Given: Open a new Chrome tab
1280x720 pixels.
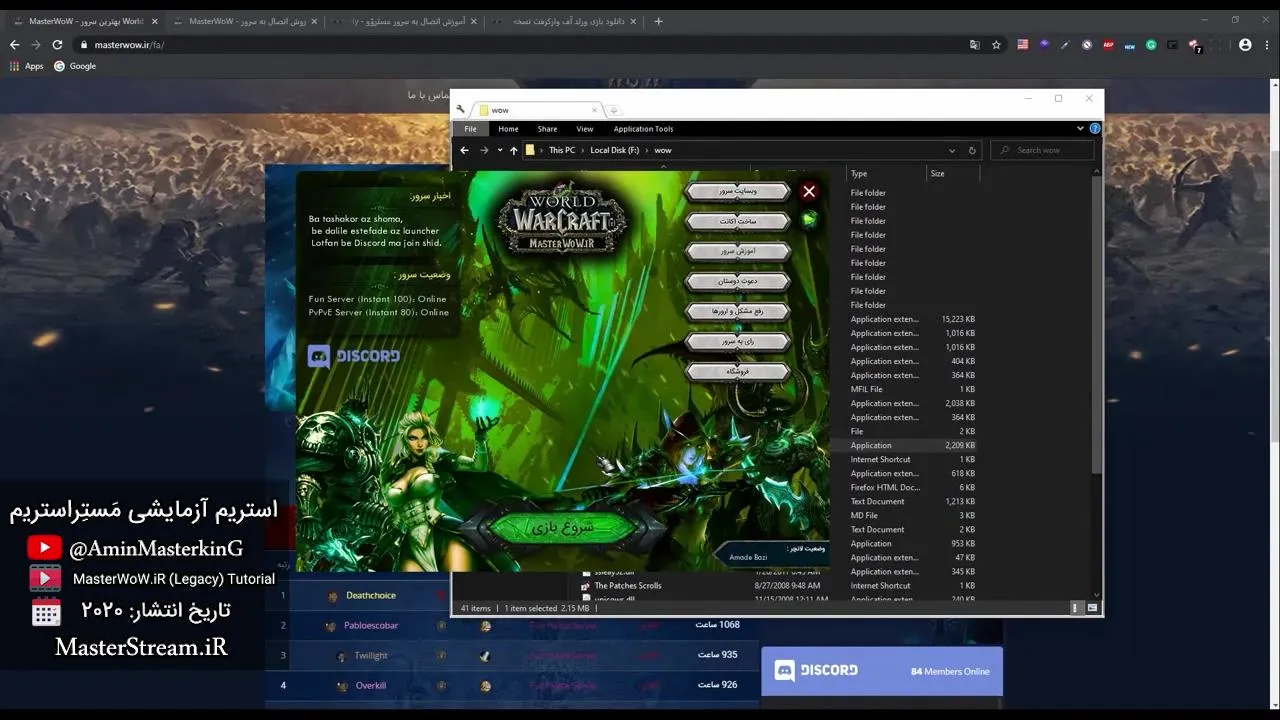Looking at the screenshot, I should pyautogui.click(x=657, y=21).
